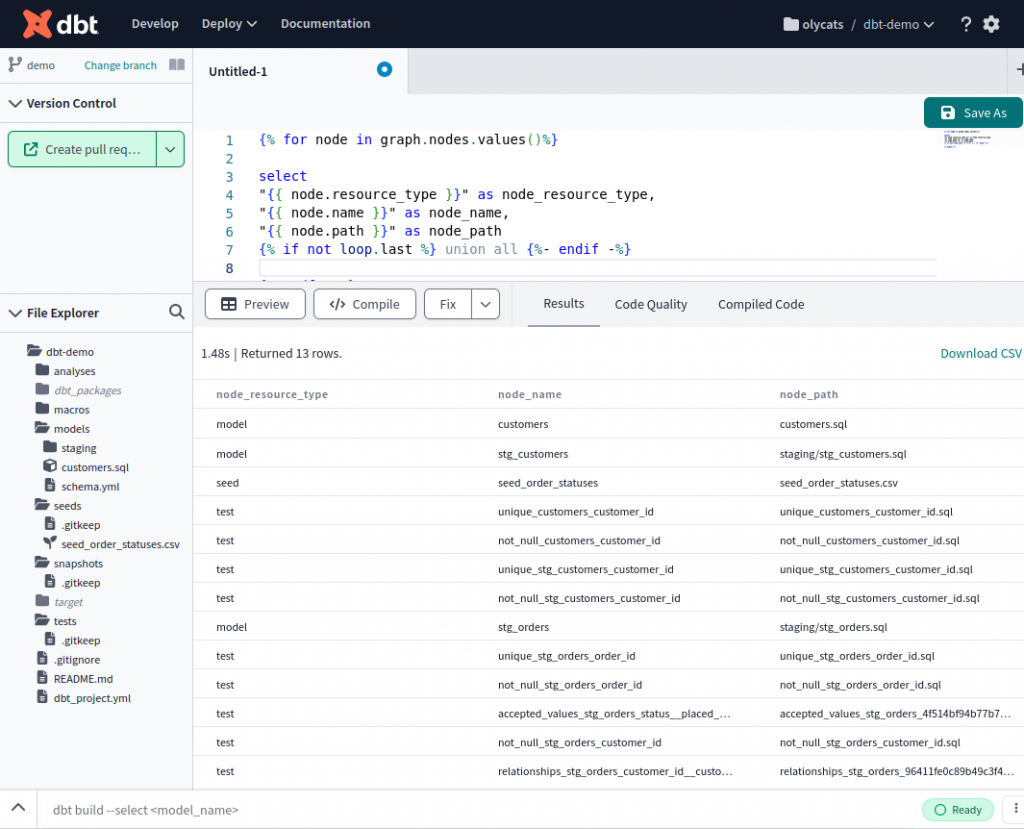The width and height of the screenshot is (1024, 829).
Task: Click the seed_order_statuses.csv seed icon
Action: (50, 543)
